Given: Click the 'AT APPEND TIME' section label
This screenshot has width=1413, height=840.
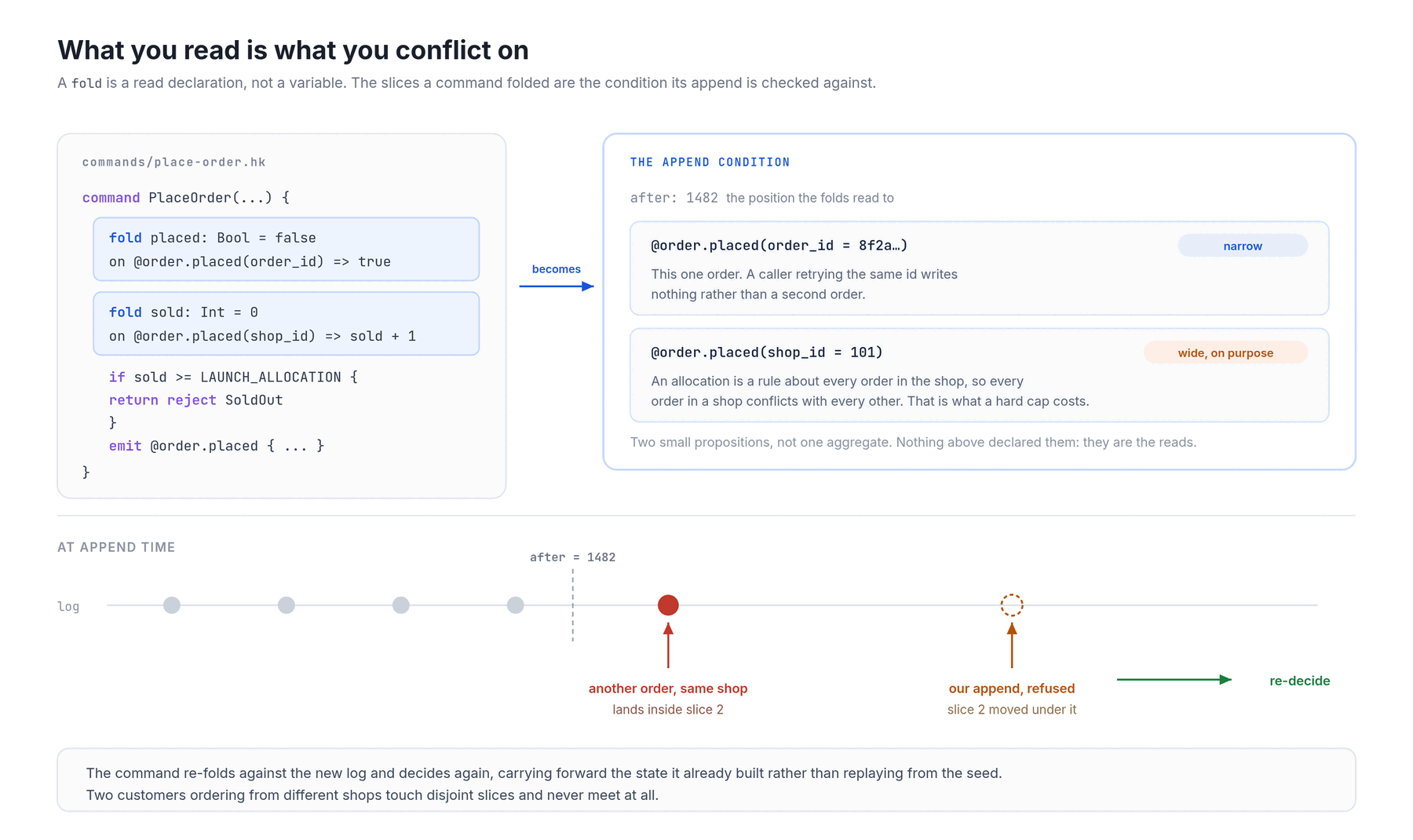Looking at the screenshot, I should pyautogui.click(x=116, y=547).
